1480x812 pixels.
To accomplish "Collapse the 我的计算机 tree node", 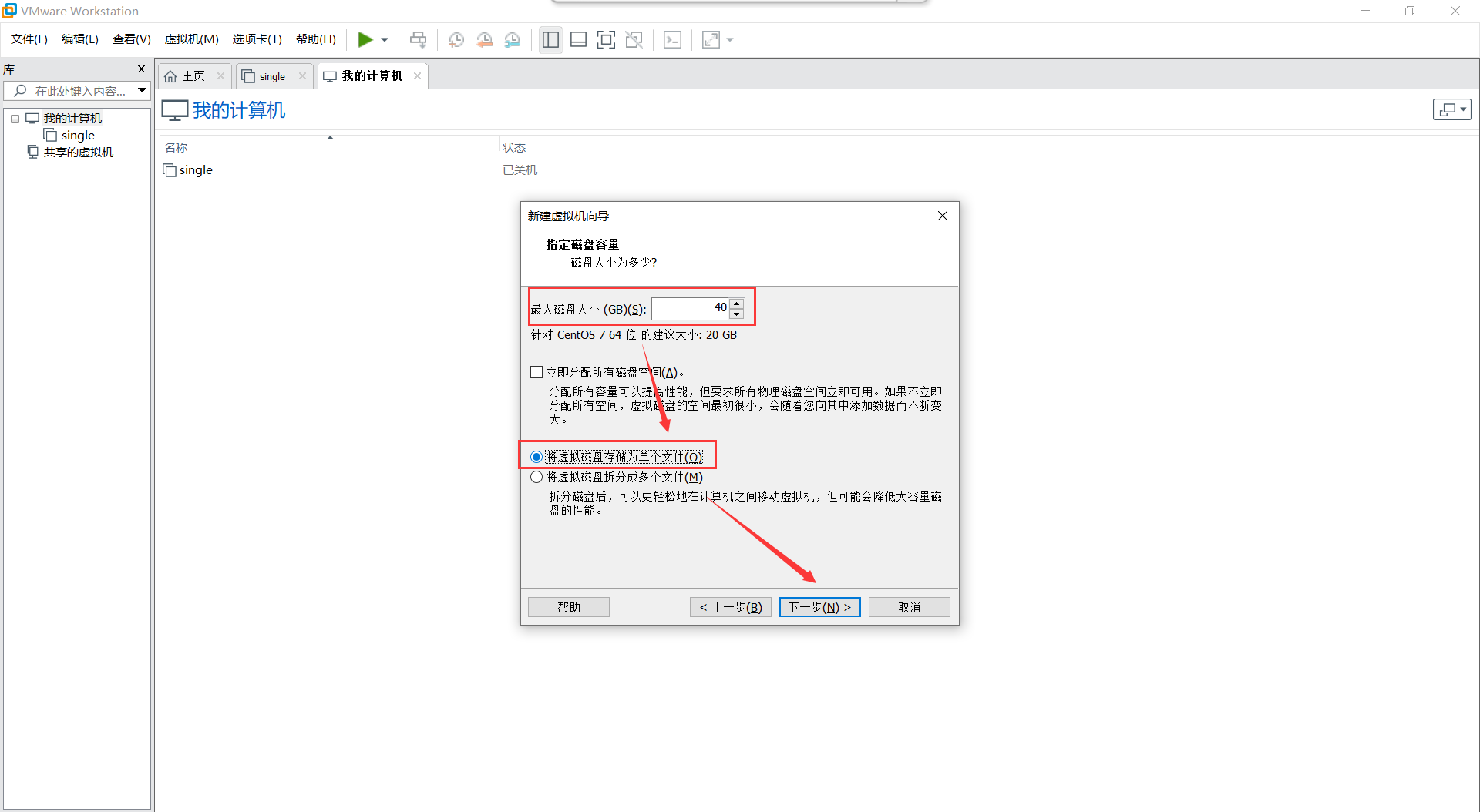I will [14, 118].
